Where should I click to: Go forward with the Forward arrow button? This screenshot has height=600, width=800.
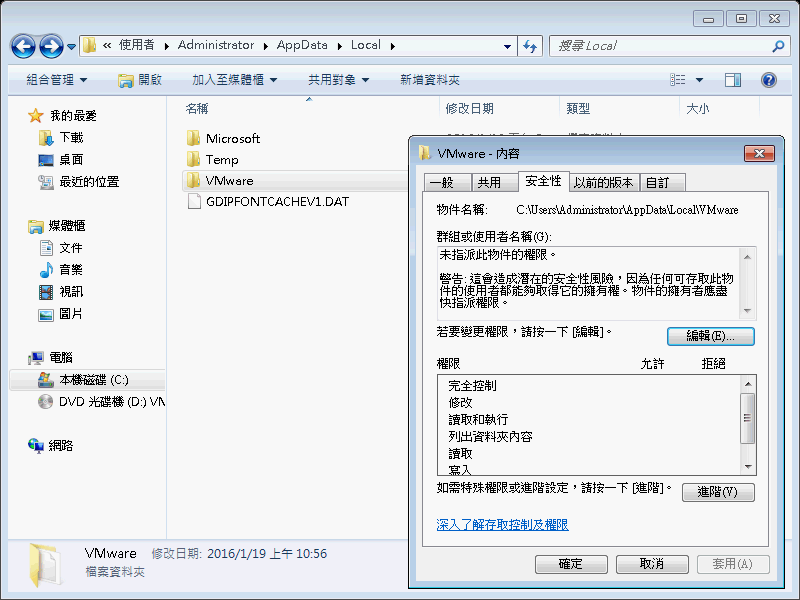click(x=52, y=46)
